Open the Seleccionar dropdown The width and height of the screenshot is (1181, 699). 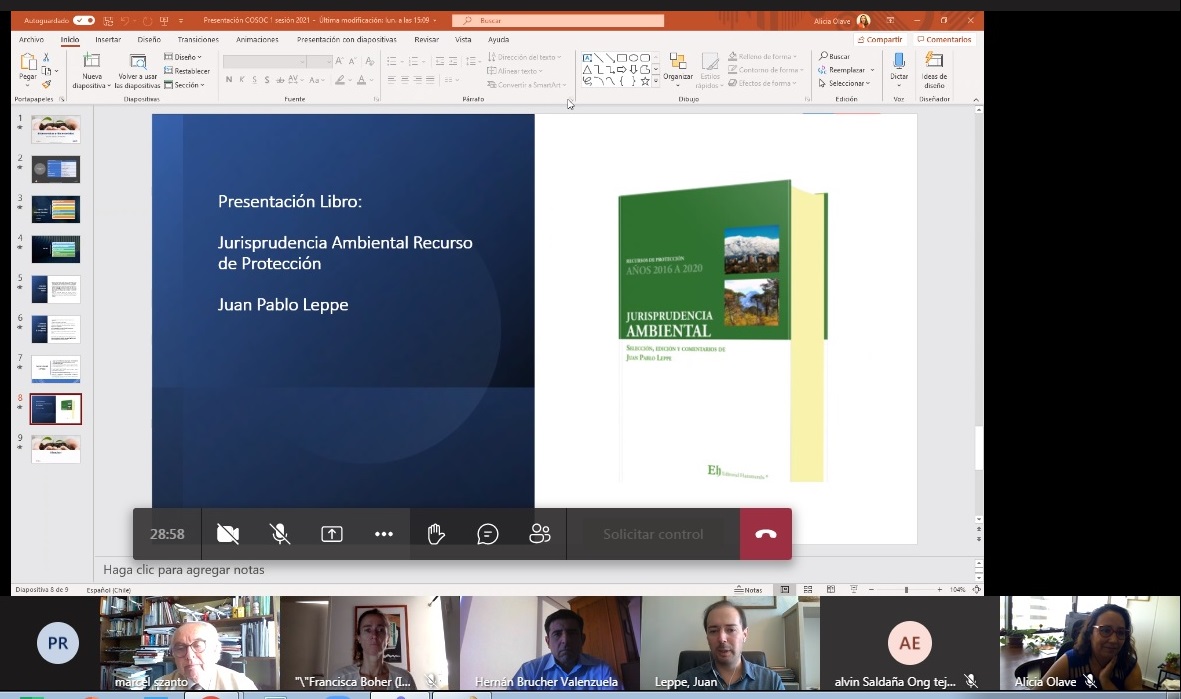point(848,84)
